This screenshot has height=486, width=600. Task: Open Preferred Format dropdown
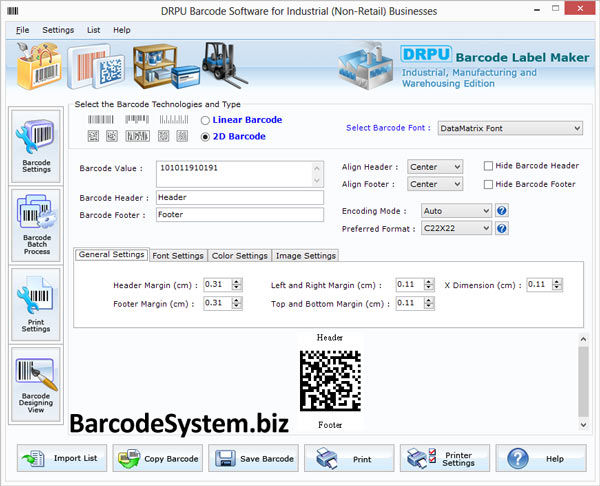456,228
